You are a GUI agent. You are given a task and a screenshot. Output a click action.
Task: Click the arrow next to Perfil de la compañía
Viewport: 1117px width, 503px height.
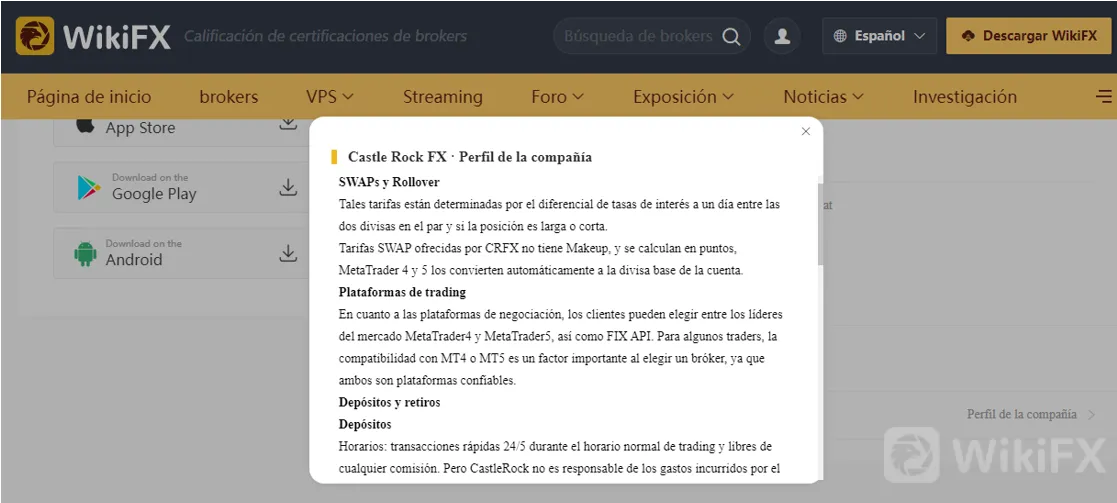(x=1091, y=415)
